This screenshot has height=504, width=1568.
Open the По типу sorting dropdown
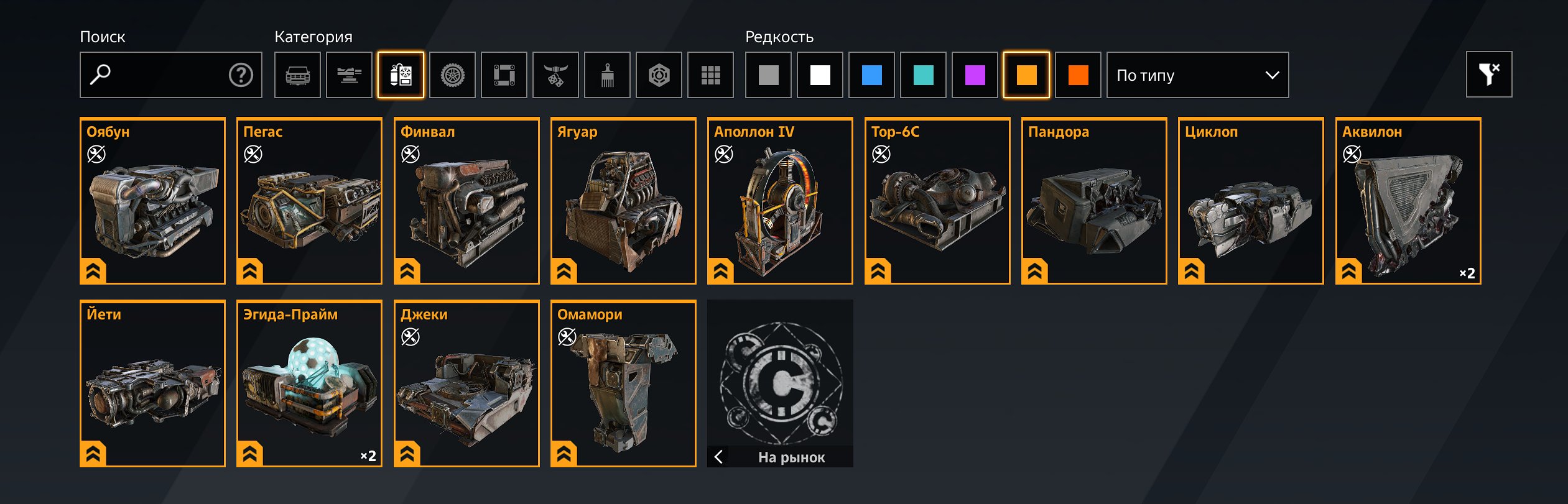1197,75
